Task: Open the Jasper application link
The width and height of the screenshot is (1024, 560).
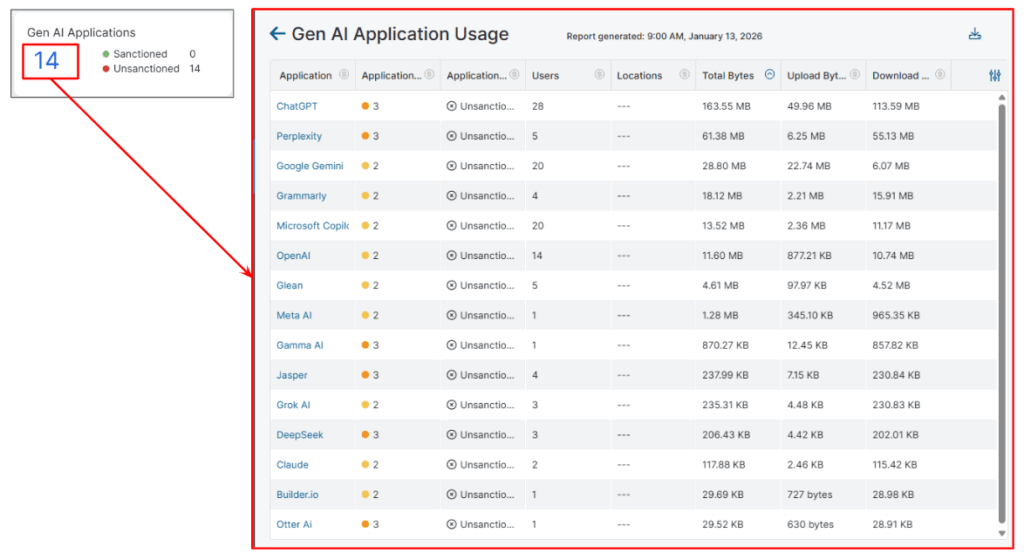Action: [291, 375]
